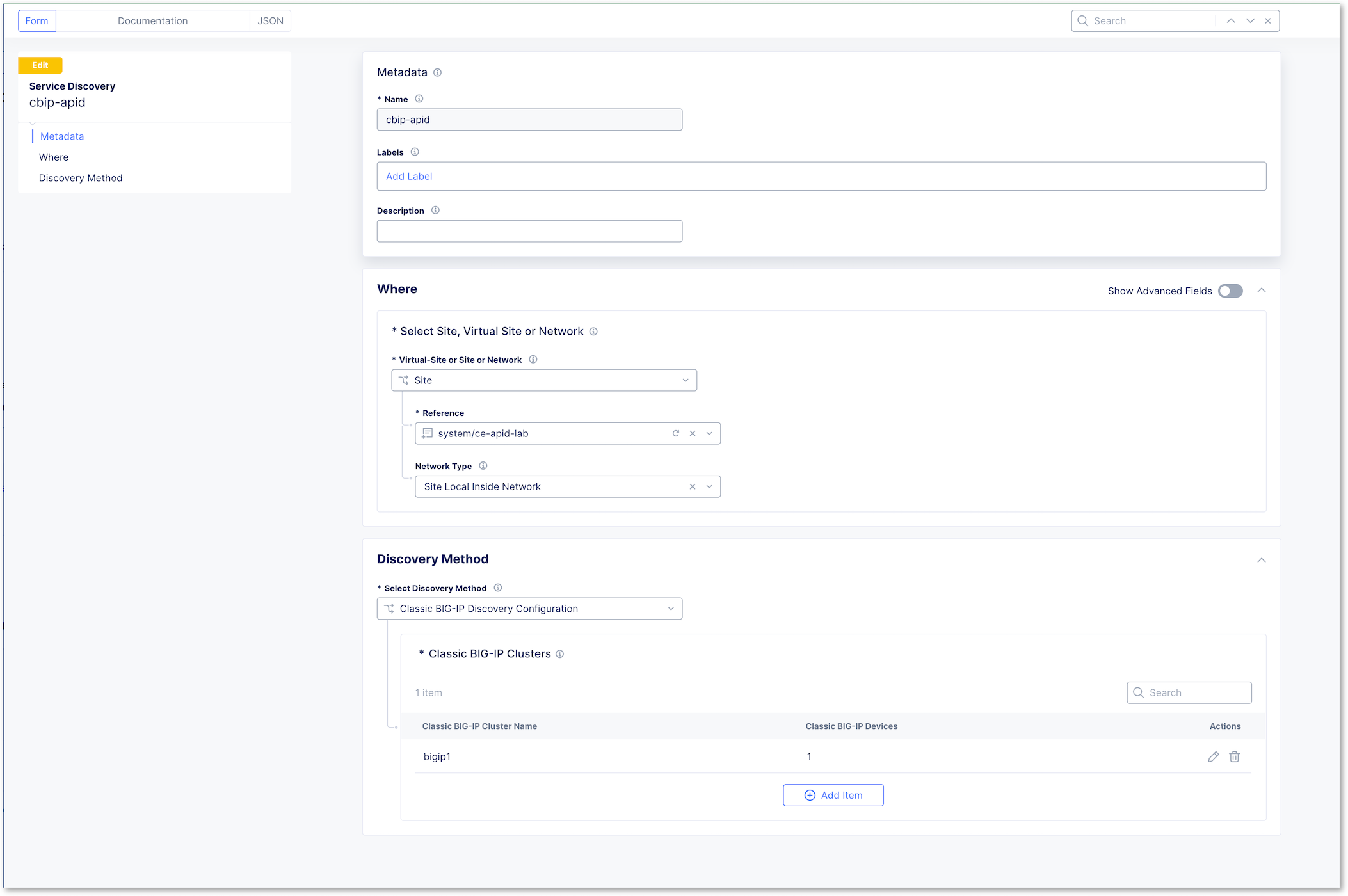Collapse the Discovery Method section
Screen dimensions: 1348x896
coord(1262,560)
